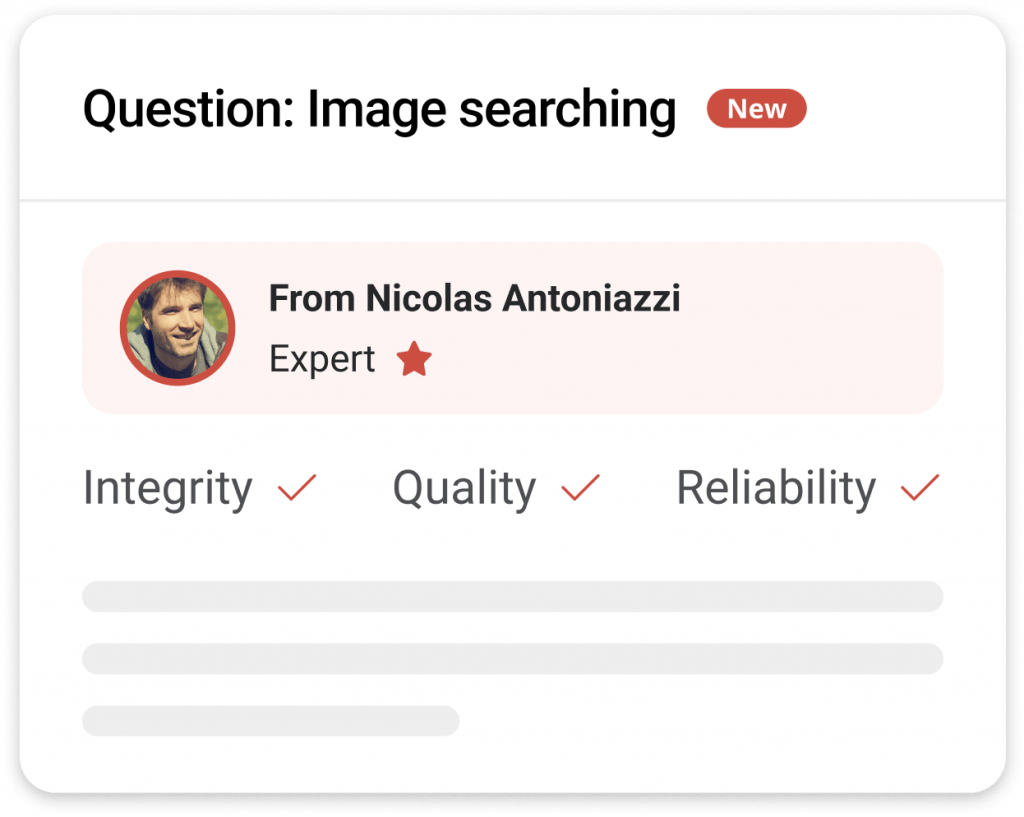Viewport: 1024px width, 817px height.
Task: Click Nicolas Antoniazzi's profile photo
Action: pyautogui.click(x=177, y=327)
